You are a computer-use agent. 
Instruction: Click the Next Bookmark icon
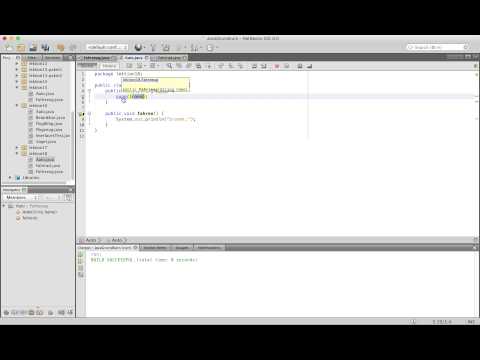pos(230,66)
